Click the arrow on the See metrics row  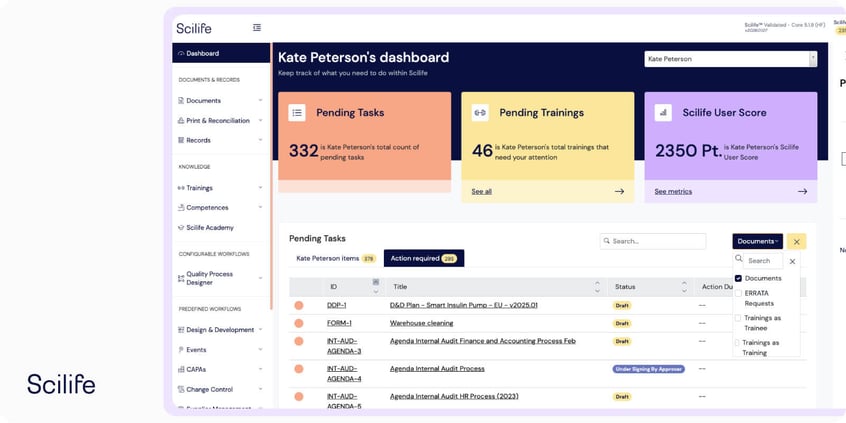[802, 192]
